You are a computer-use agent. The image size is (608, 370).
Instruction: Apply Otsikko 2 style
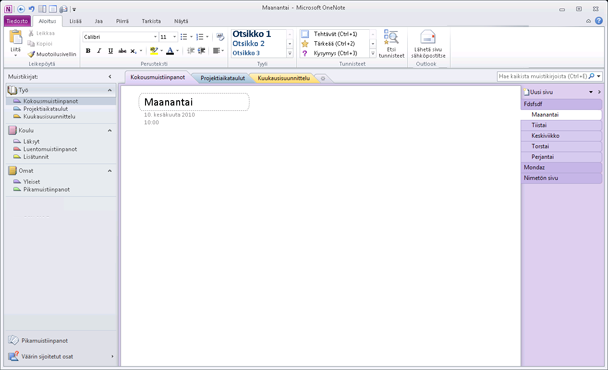[x=249, y=44]
